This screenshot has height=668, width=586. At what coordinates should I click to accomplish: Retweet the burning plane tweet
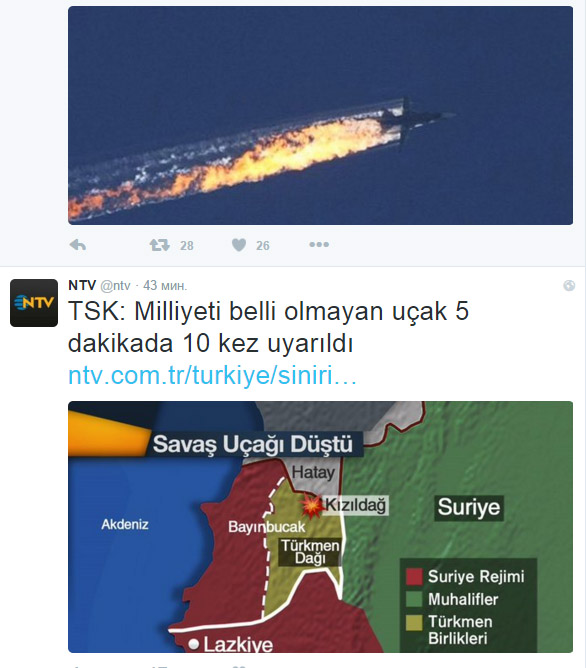pyautogui.click(x=160, y=245)
